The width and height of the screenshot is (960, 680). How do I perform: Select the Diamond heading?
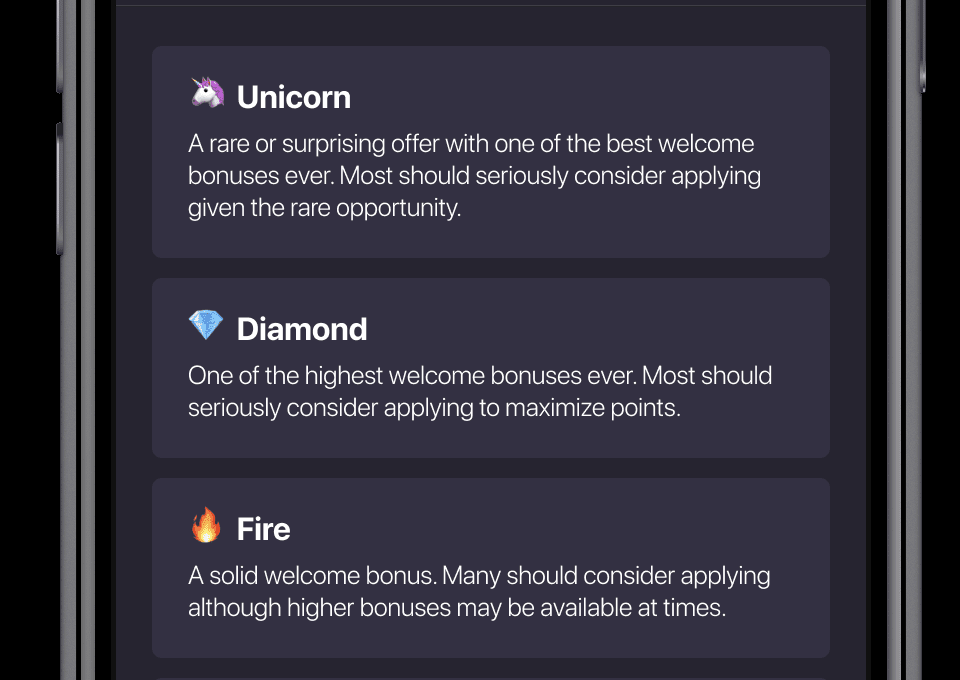coord(302,329)
